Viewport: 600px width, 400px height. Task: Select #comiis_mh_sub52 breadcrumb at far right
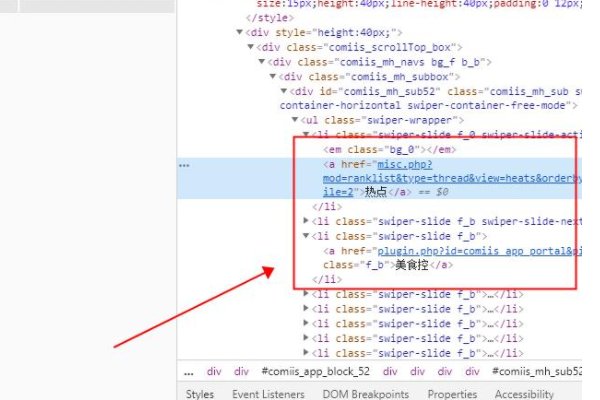[x=540, y=371]
